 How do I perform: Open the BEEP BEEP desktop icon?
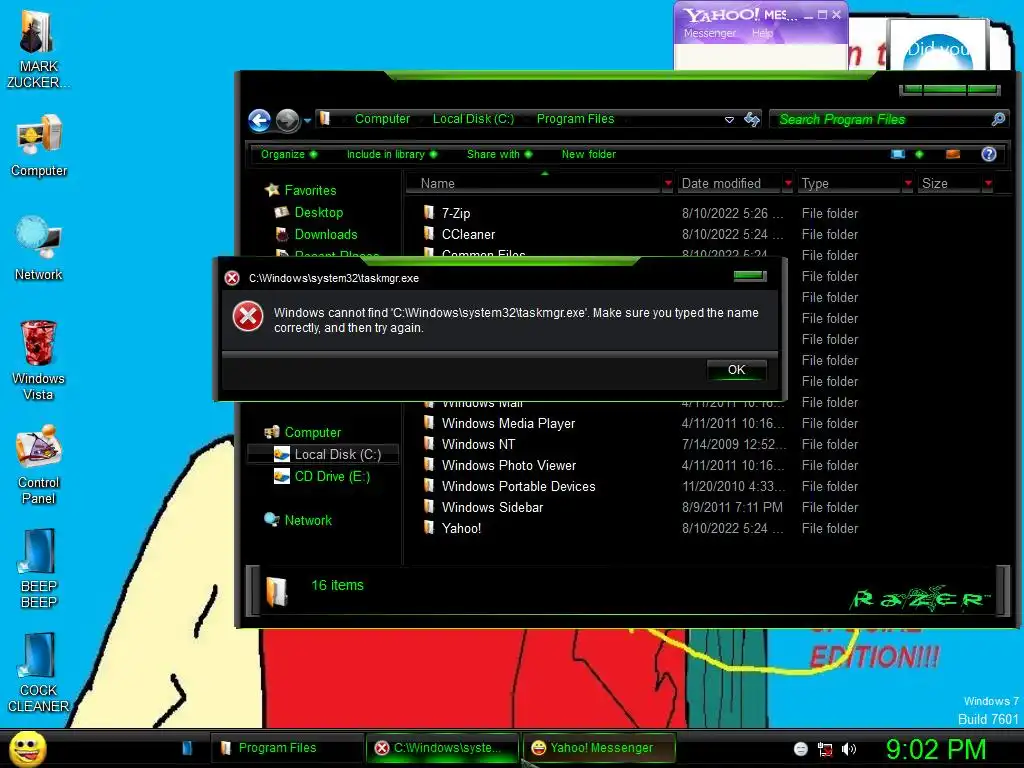39,568
